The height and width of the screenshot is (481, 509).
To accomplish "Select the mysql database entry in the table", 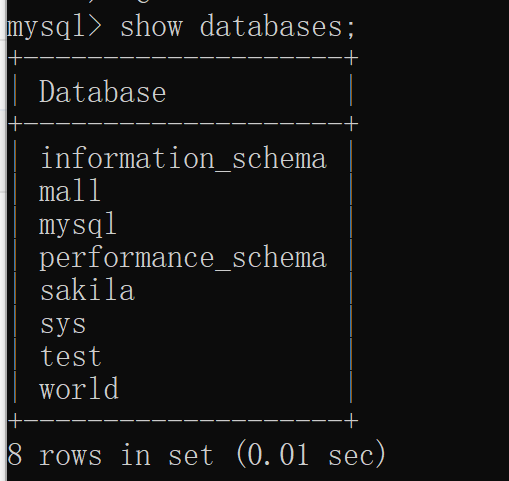I will [x=78, y=224].
